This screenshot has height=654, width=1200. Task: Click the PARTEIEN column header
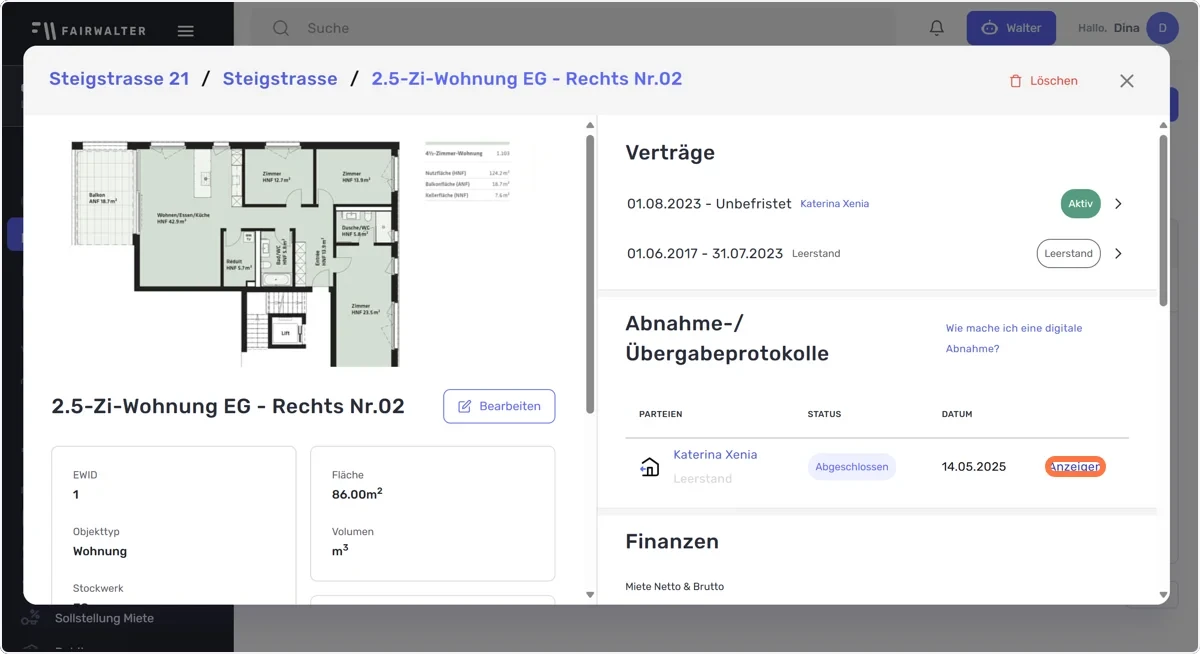coord(661,414)
